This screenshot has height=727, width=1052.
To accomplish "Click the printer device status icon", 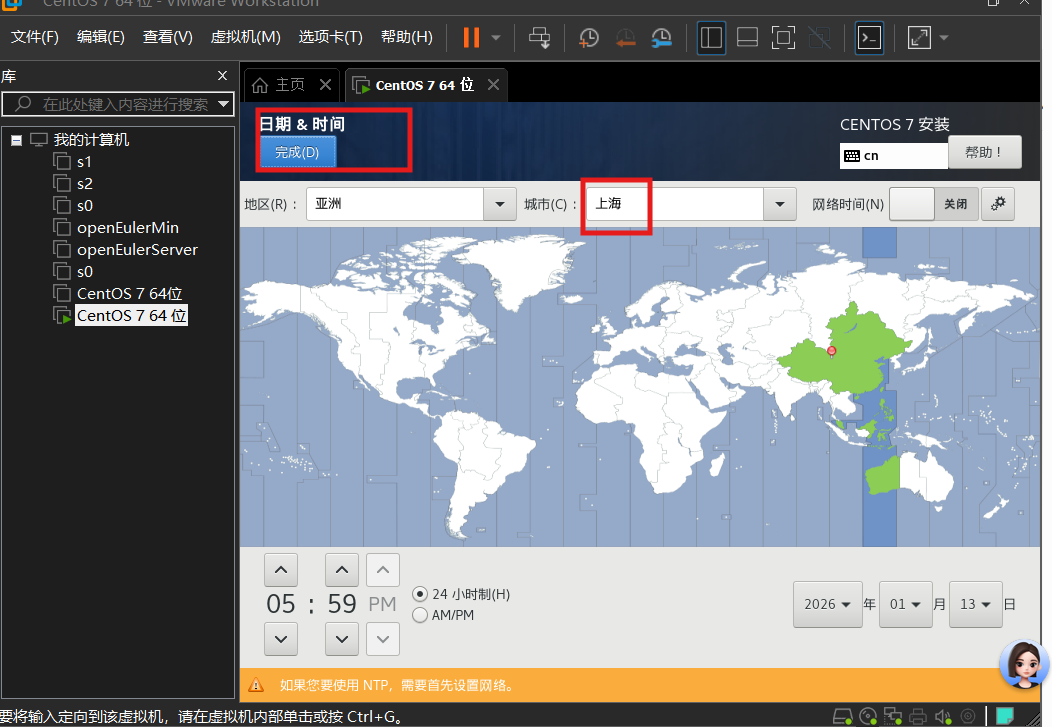I will click(918, 717).
